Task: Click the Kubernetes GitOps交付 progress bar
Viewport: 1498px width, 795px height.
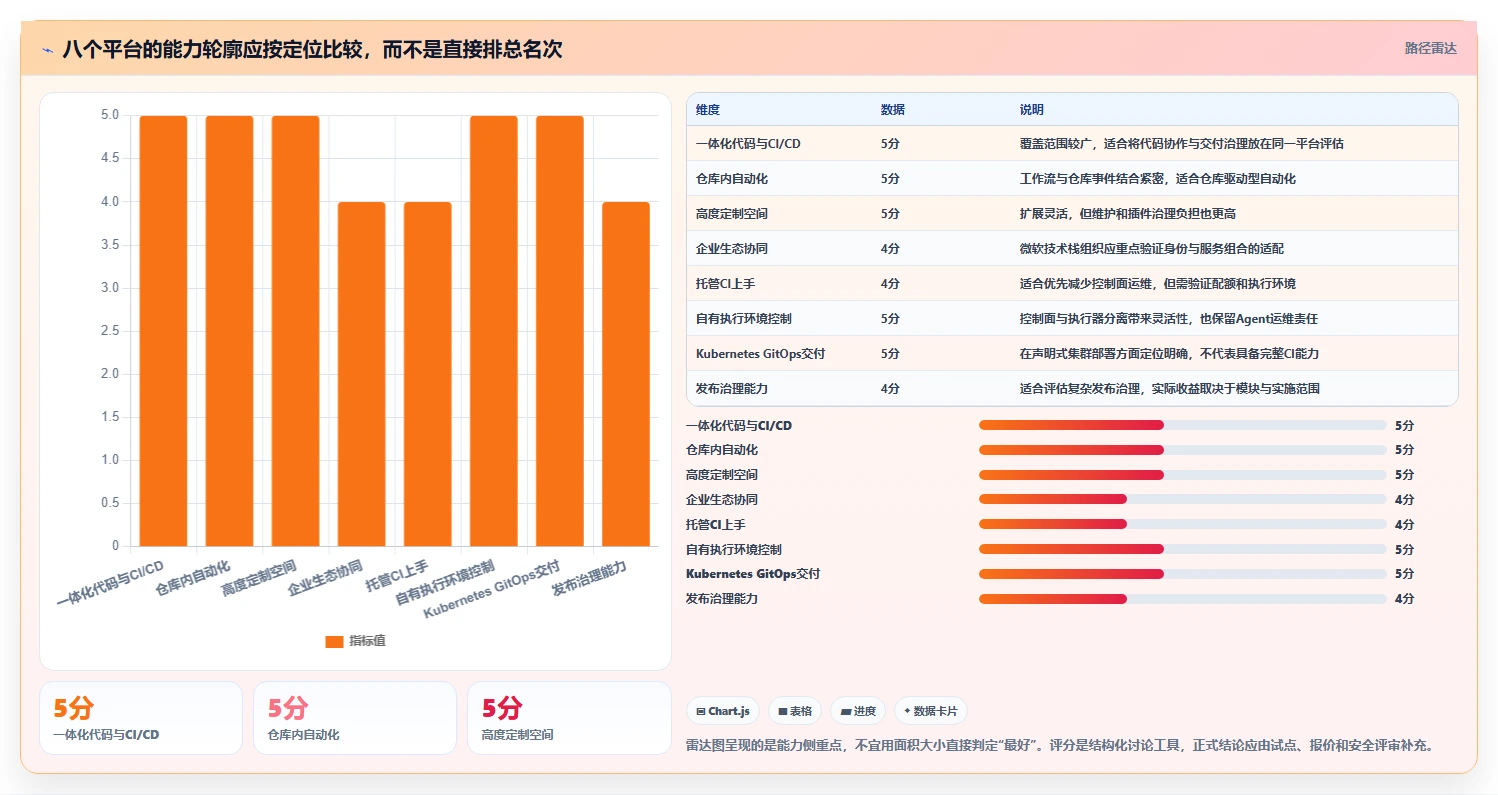Action: click(1183, 574)
